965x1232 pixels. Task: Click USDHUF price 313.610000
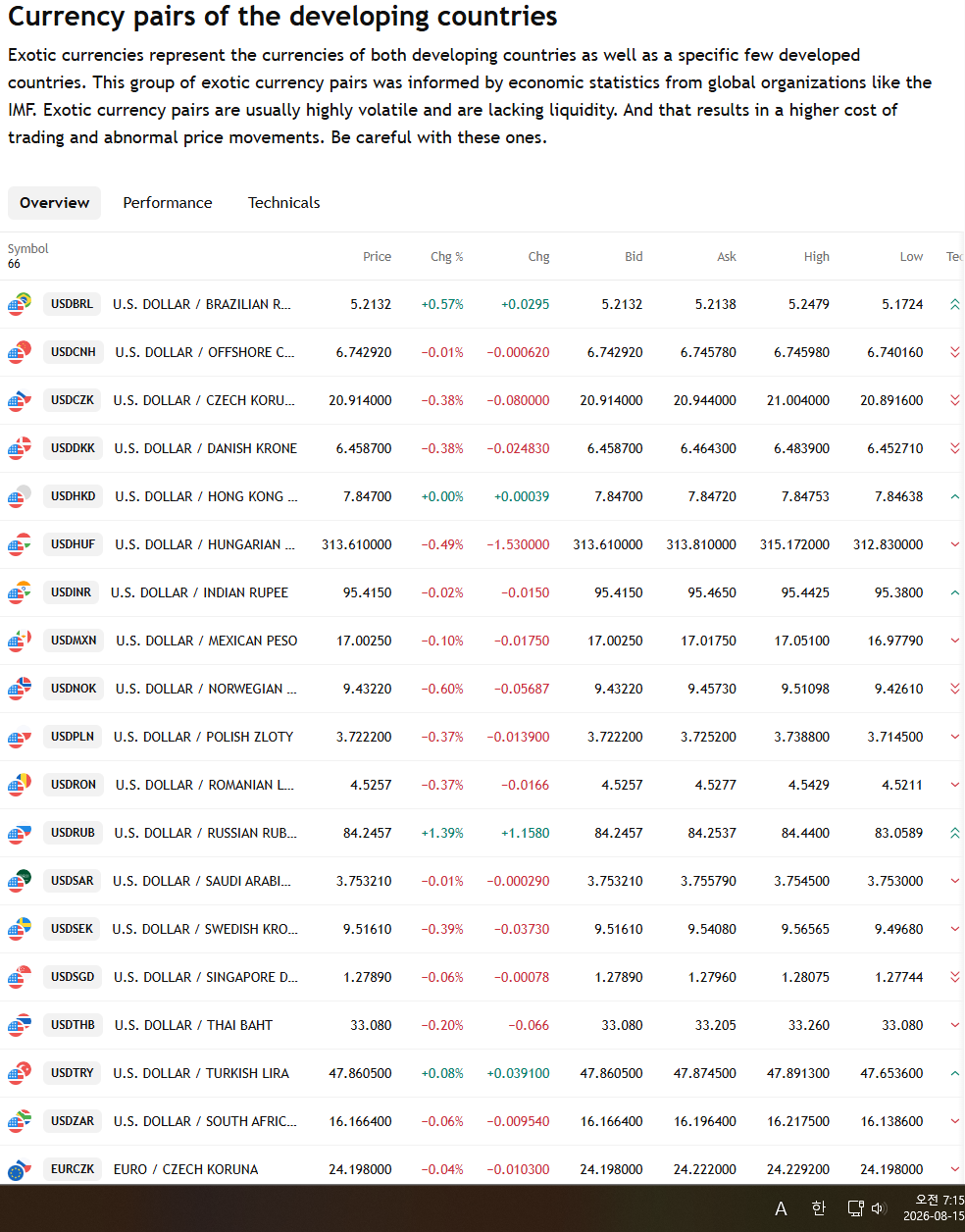point(357,544)
